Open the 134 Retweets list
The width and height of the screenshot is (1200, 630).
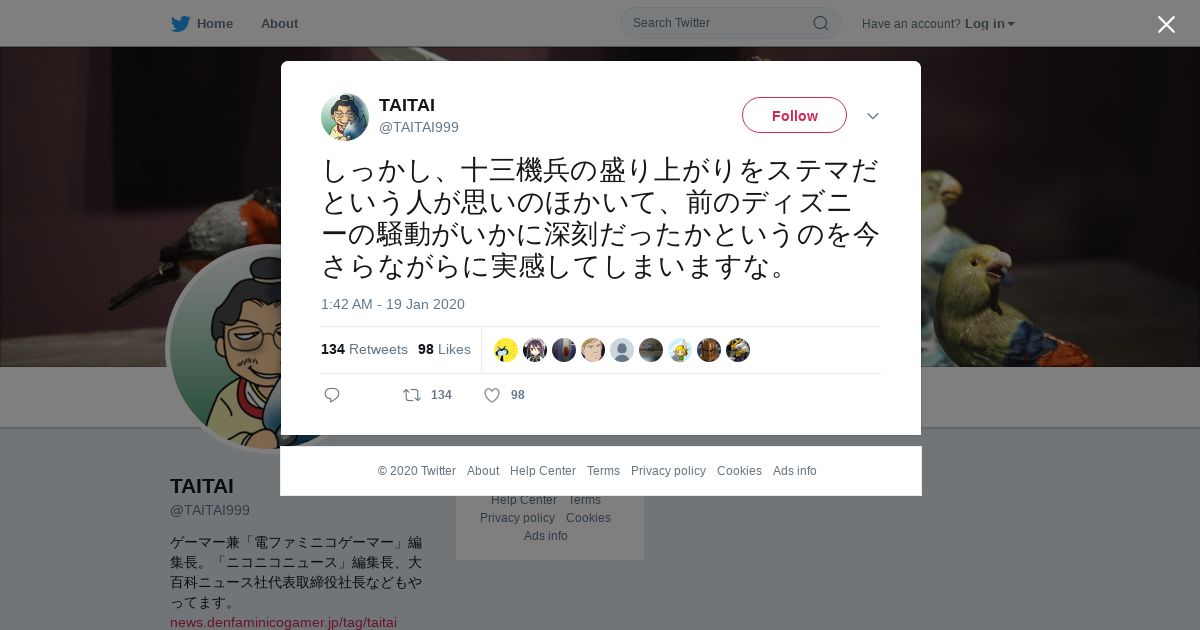[x=364, y=349]
